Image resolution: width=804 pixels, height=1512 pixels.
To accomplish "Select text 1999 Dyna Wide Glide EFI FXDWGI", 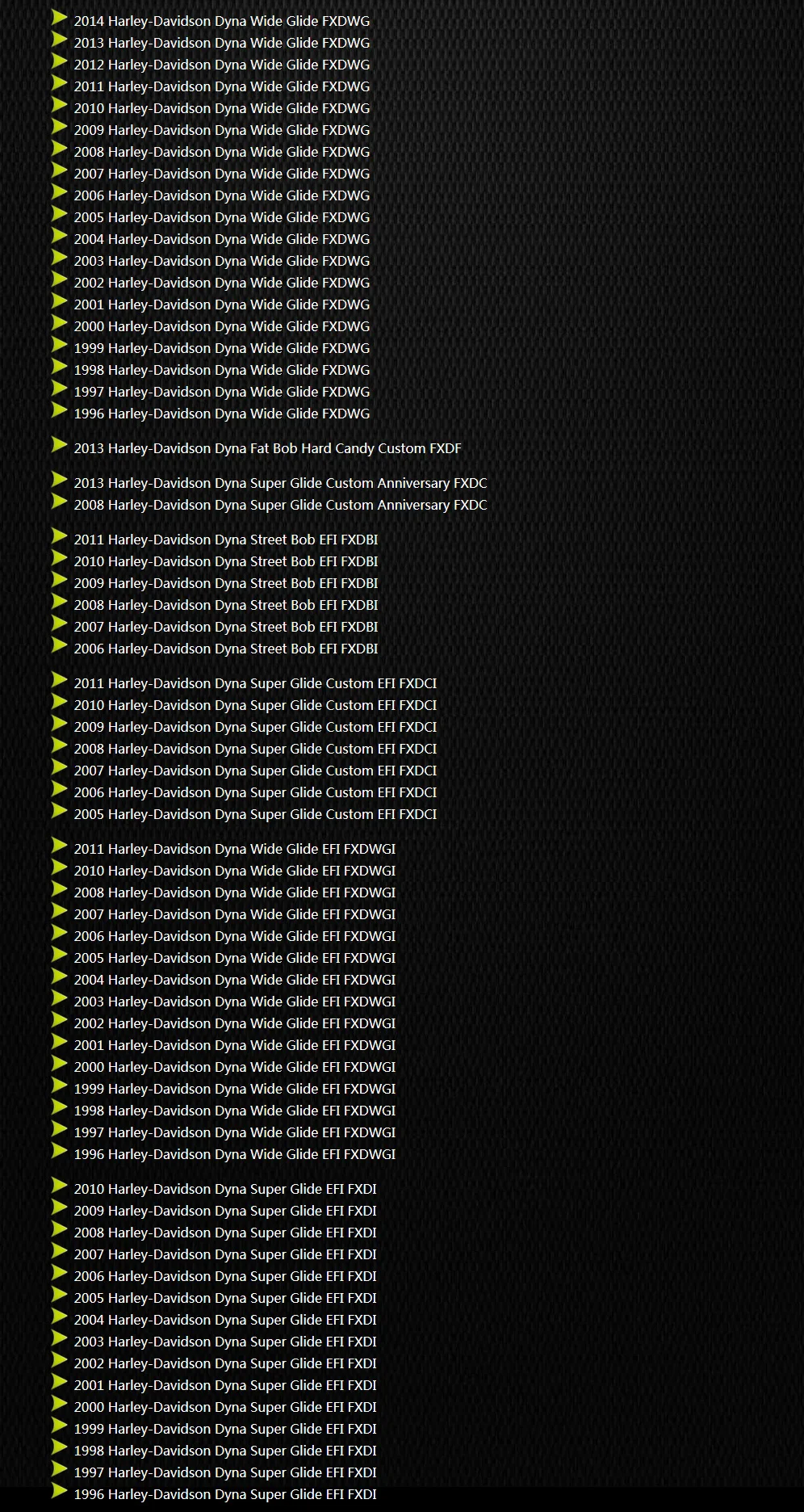I will [x=235, y=1089].
